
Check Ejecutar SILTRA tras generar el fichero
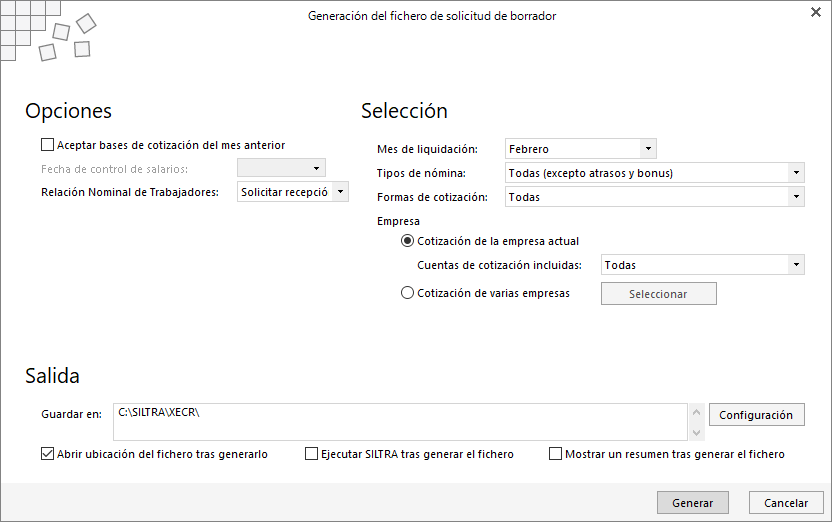[311, 454]
